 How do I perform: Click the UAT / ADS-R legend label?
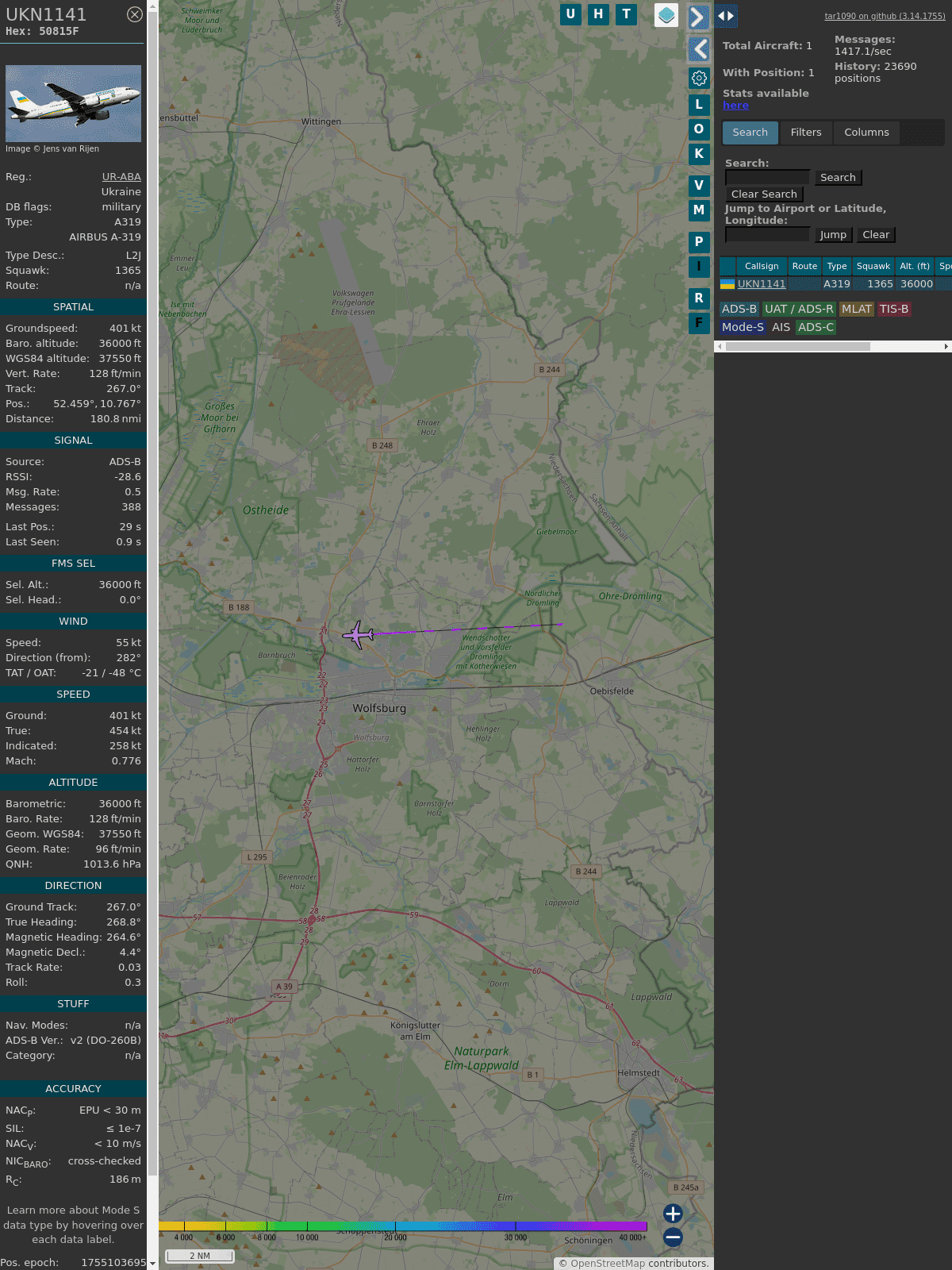pyautogui.click(x=799, y=310)
